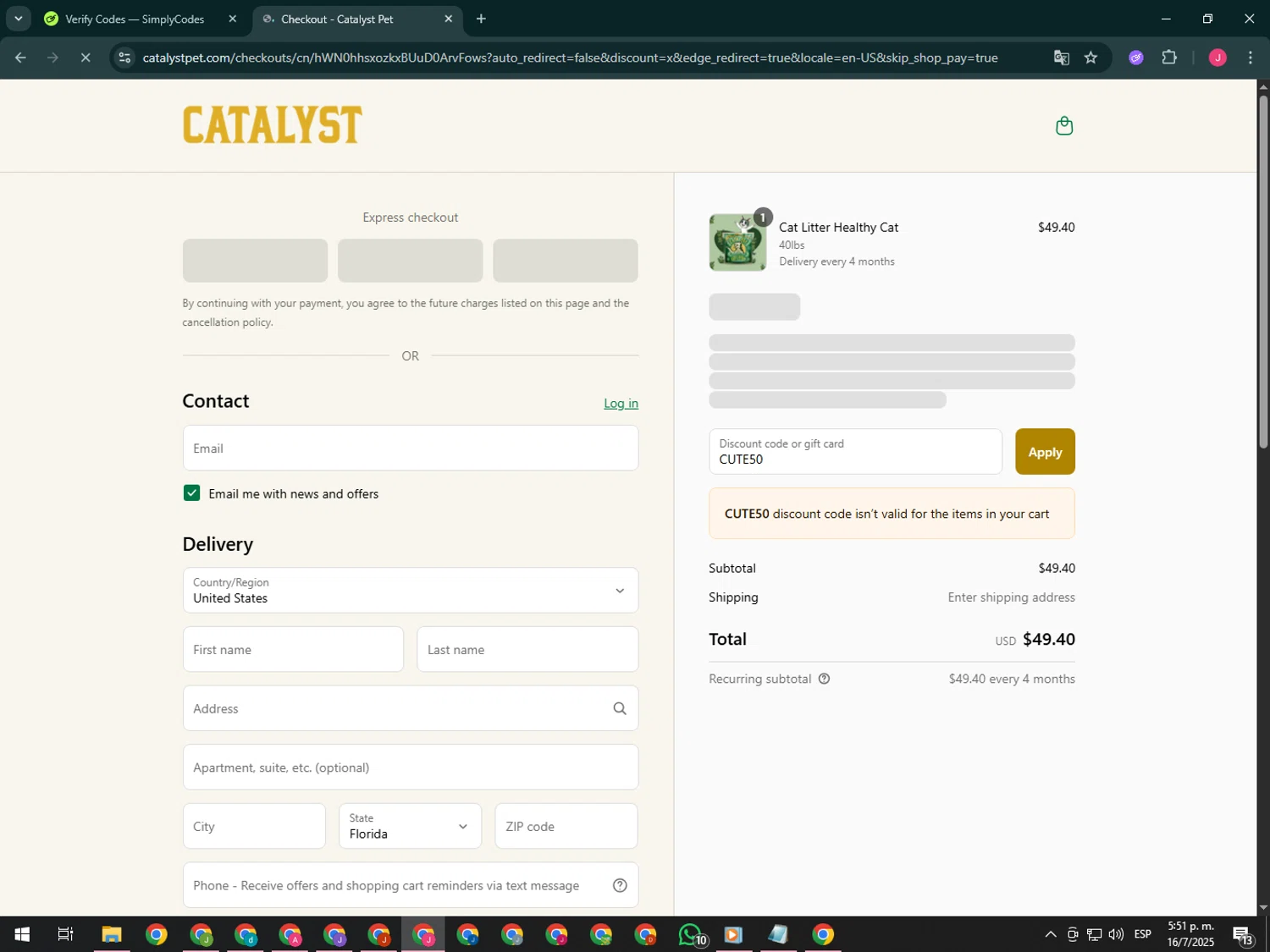Click the ESP language indicator
This screenshot has height=952, width=1270.
click(x=1142, y=934)
